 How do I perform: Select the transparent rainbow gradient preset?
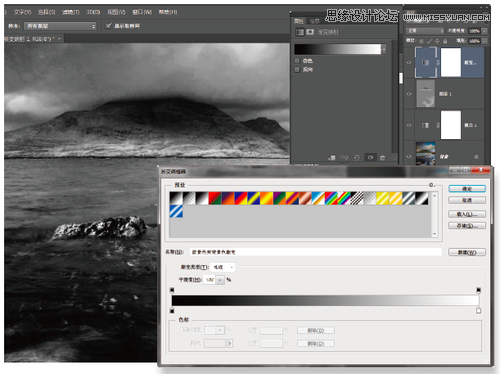point(344,198)
